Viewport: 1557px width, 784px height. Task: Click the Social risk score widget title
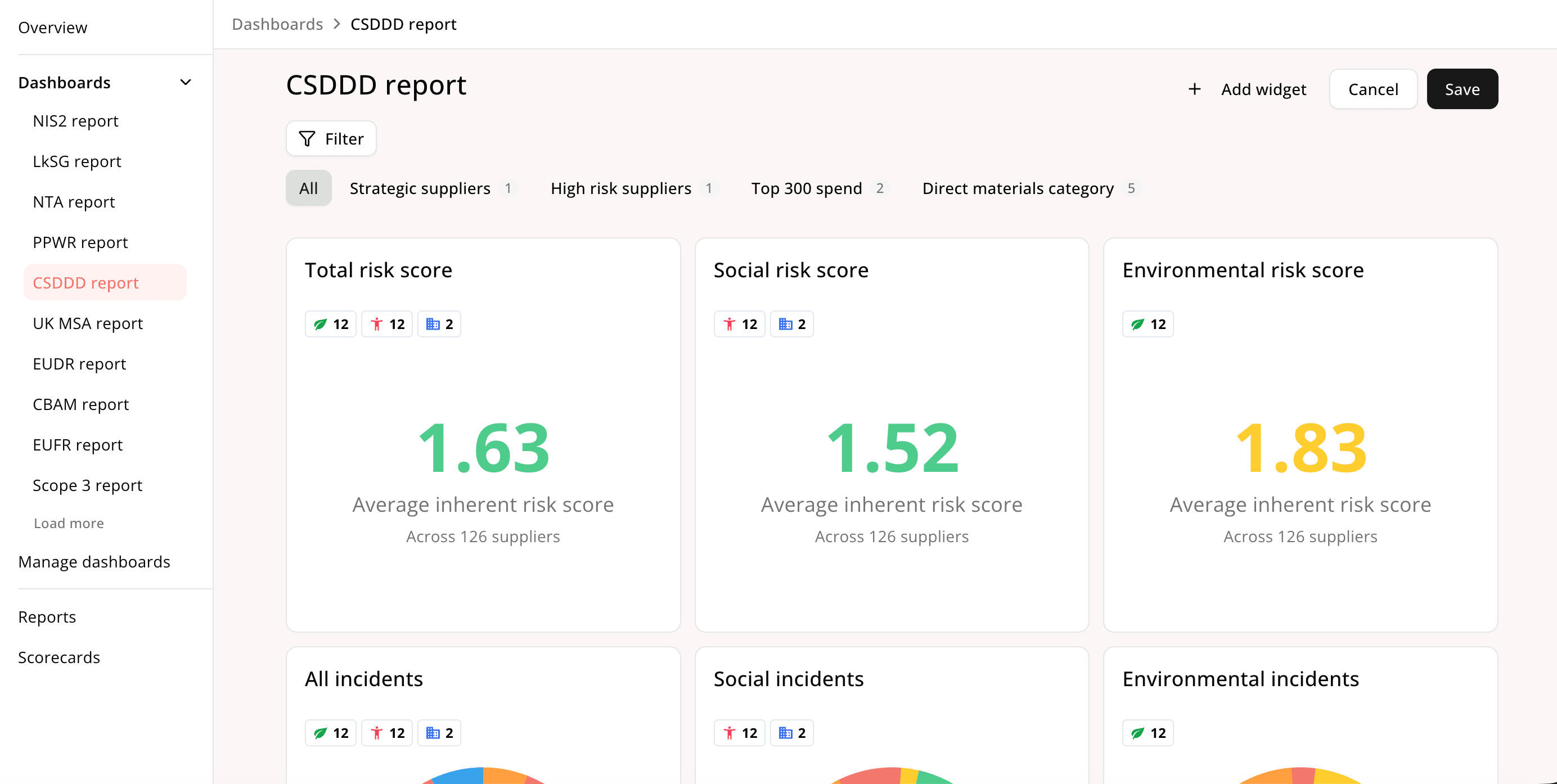(790, 270)
